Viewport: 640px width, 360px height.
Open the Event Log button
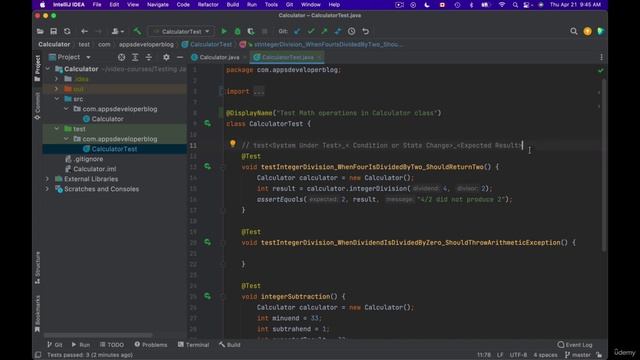575,345
